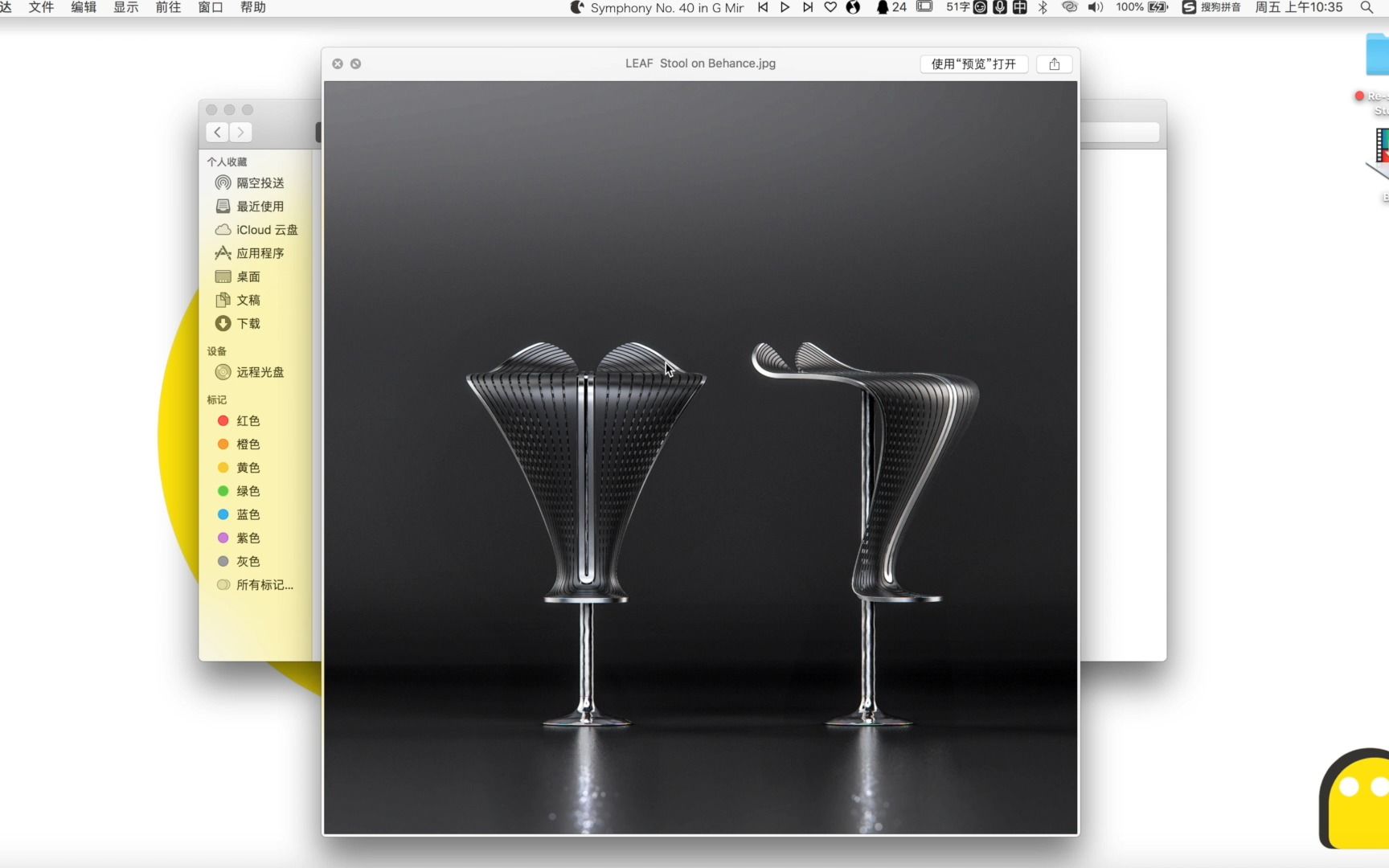Screen dimensions: 1389x868
Task: Select the orange tag 橙色
Action: (239, 444)
